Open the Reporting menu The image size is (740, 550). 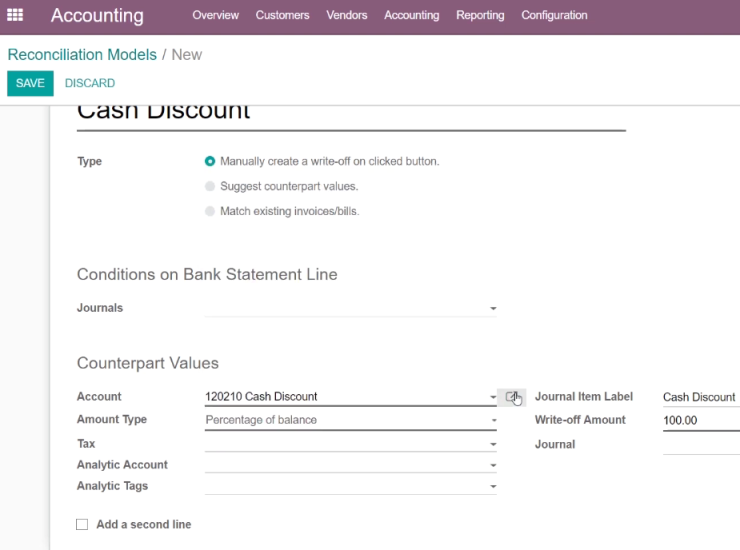coord(480,15)
